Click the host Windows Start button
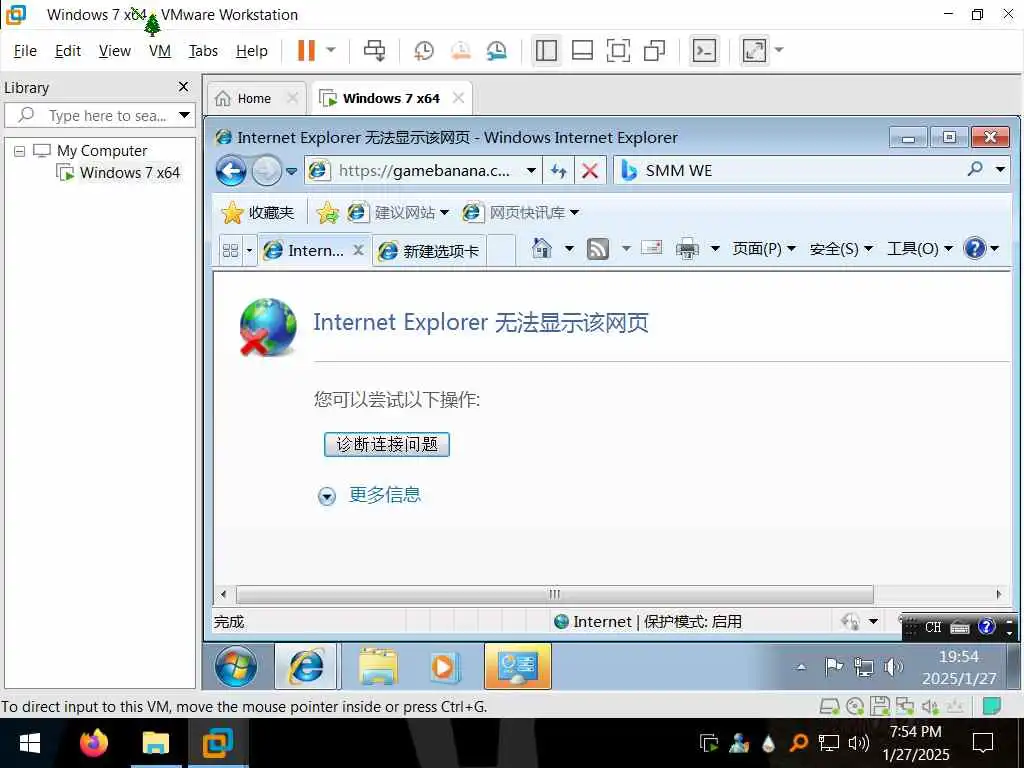Screen dimensions: 1024x768 [29, 743]
